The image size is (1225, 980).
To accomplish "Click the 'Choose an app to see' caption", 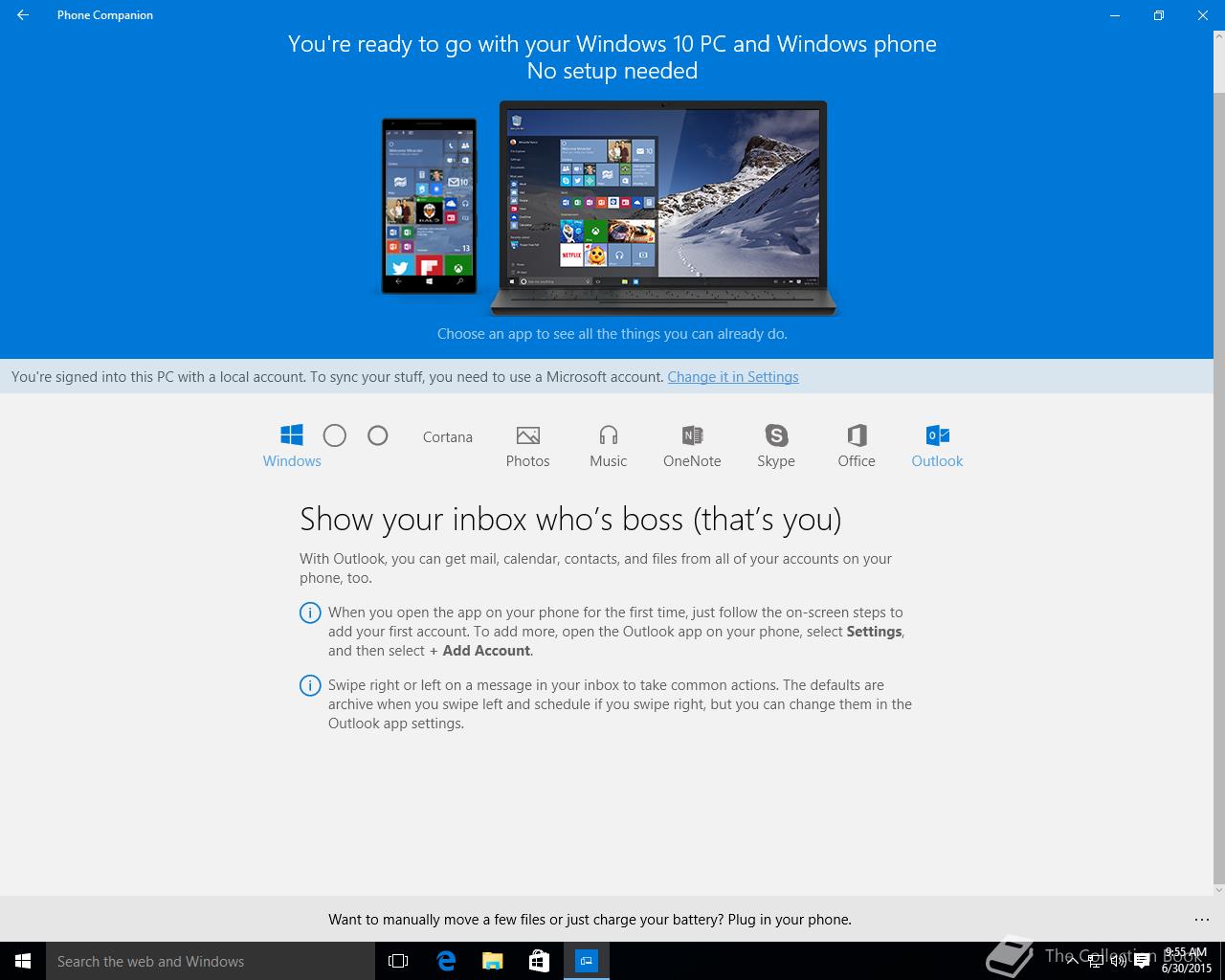I will coord(612,334).
